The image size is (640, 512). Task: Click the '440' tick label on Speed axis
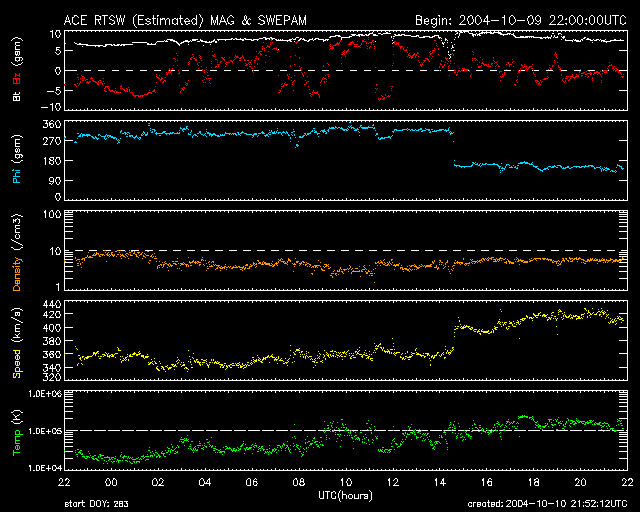[52, 304]
